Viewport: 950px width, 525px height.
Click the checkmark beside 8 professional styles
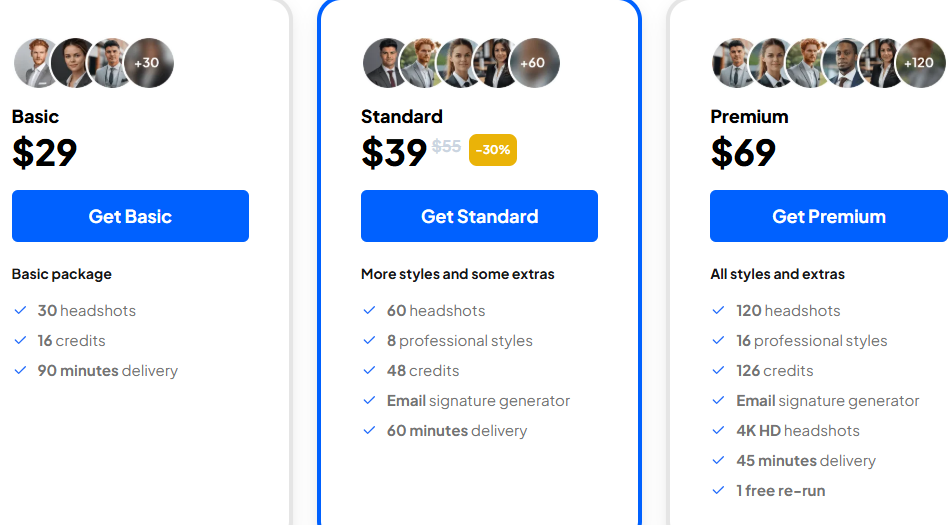(x=370, y=341)
